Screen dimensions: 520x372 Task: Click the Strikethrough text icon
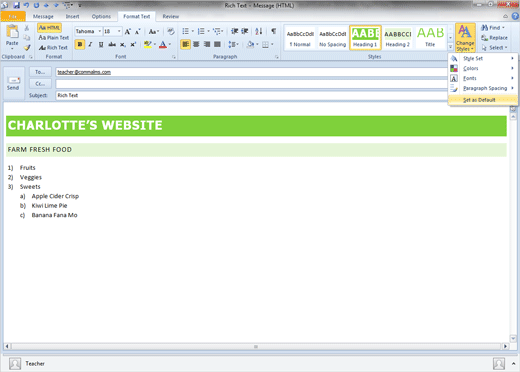pyautogui.click(x=112, y=44)
